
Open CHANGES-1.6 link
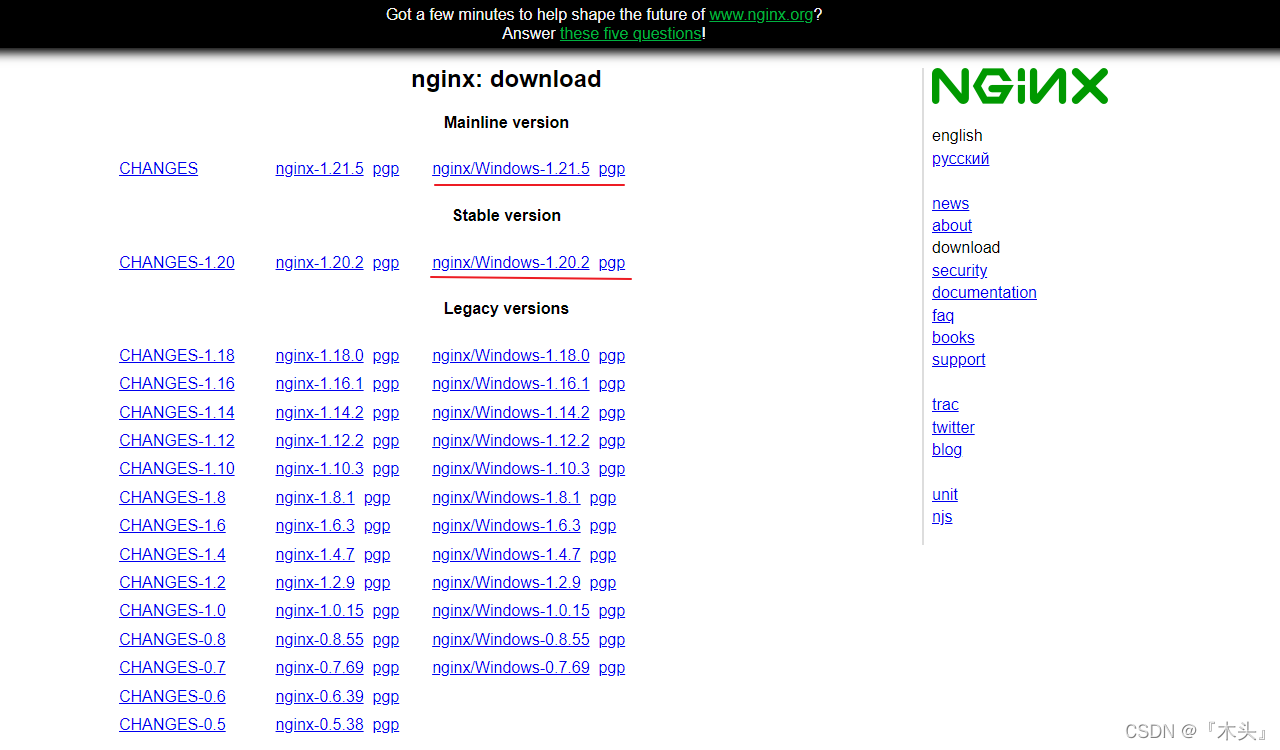pos(172,525)
